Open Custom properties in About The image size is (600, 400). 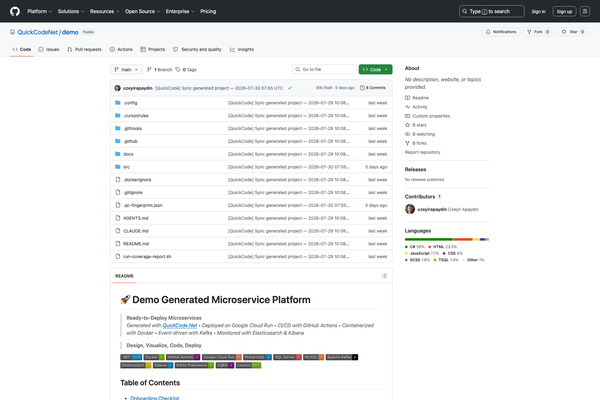coord(427,116)
